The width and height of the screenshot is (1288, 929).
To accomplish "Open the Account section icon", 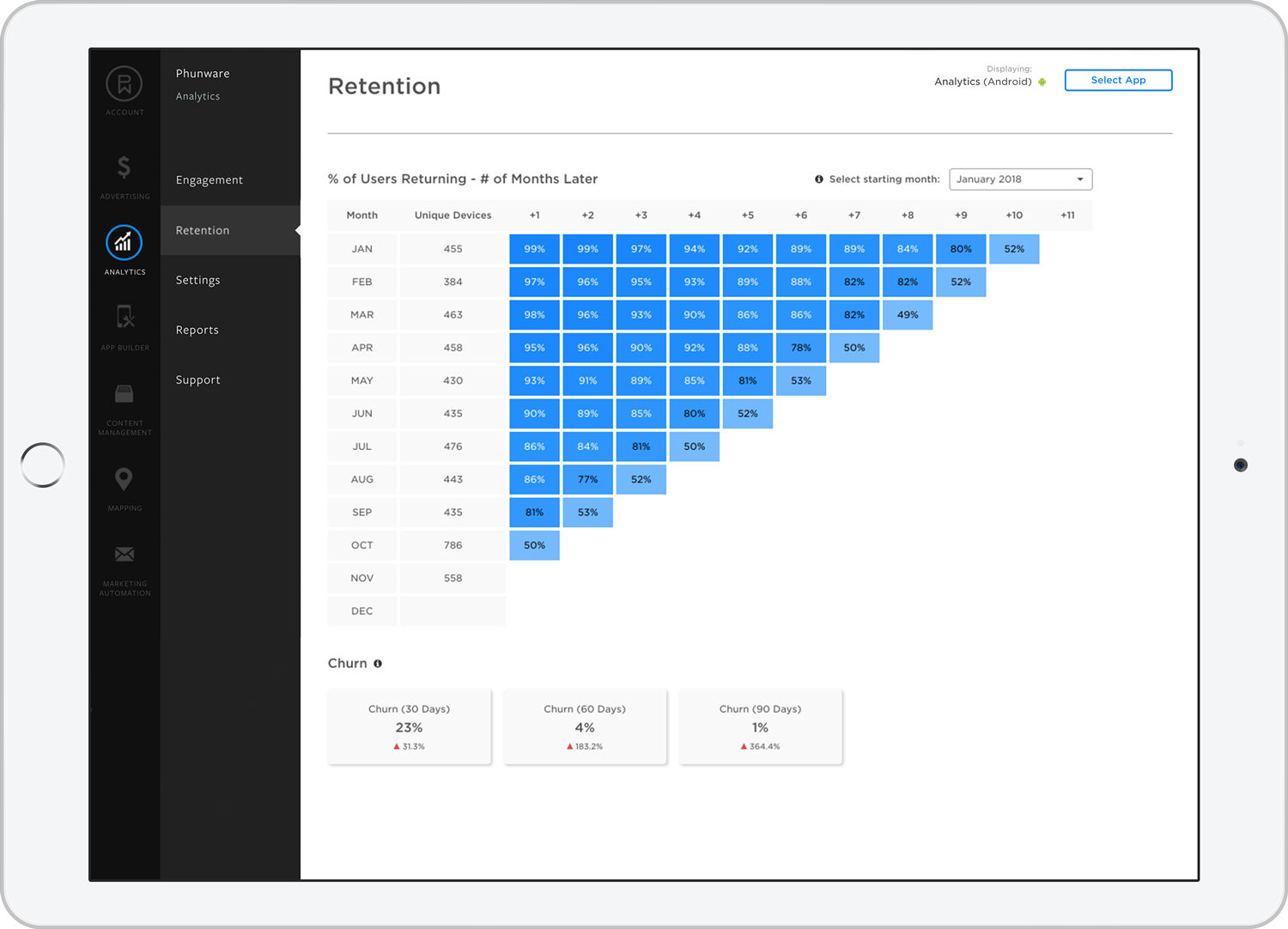I will [x=124, y=84].
